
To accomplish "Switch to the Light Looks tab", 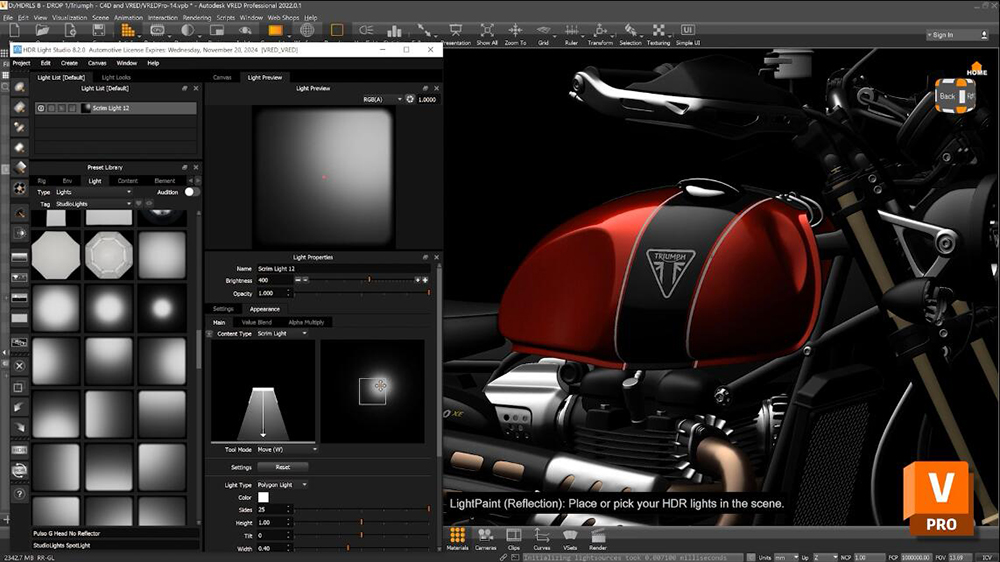I will click(x=116, y=77).
